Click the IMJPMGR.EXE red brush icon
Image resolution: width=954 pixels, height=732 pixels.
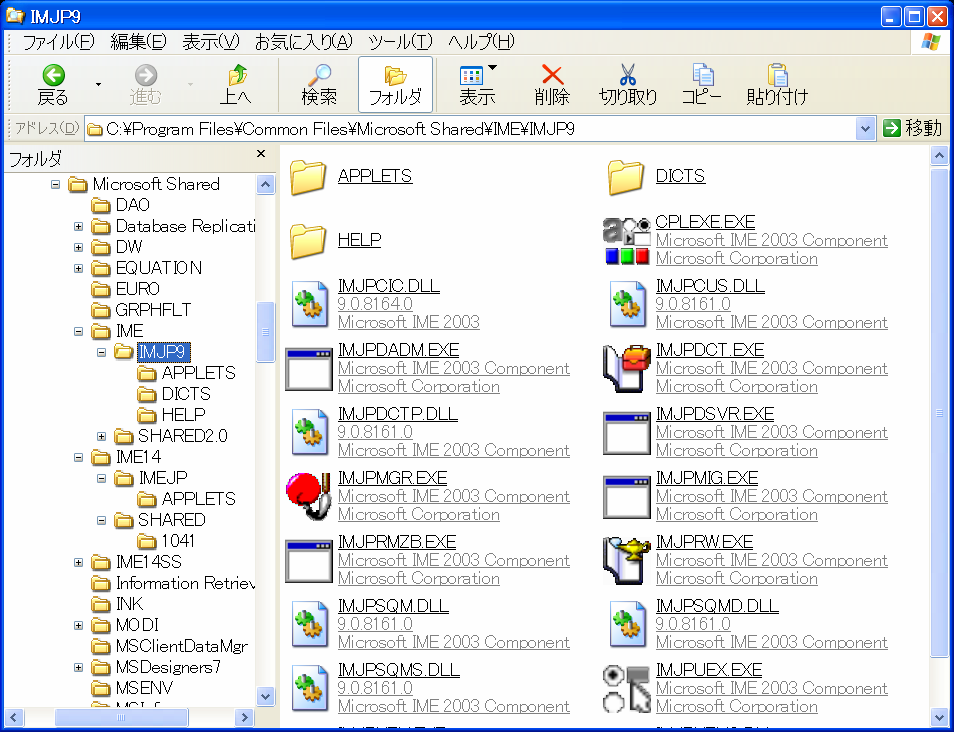[309, 497]
